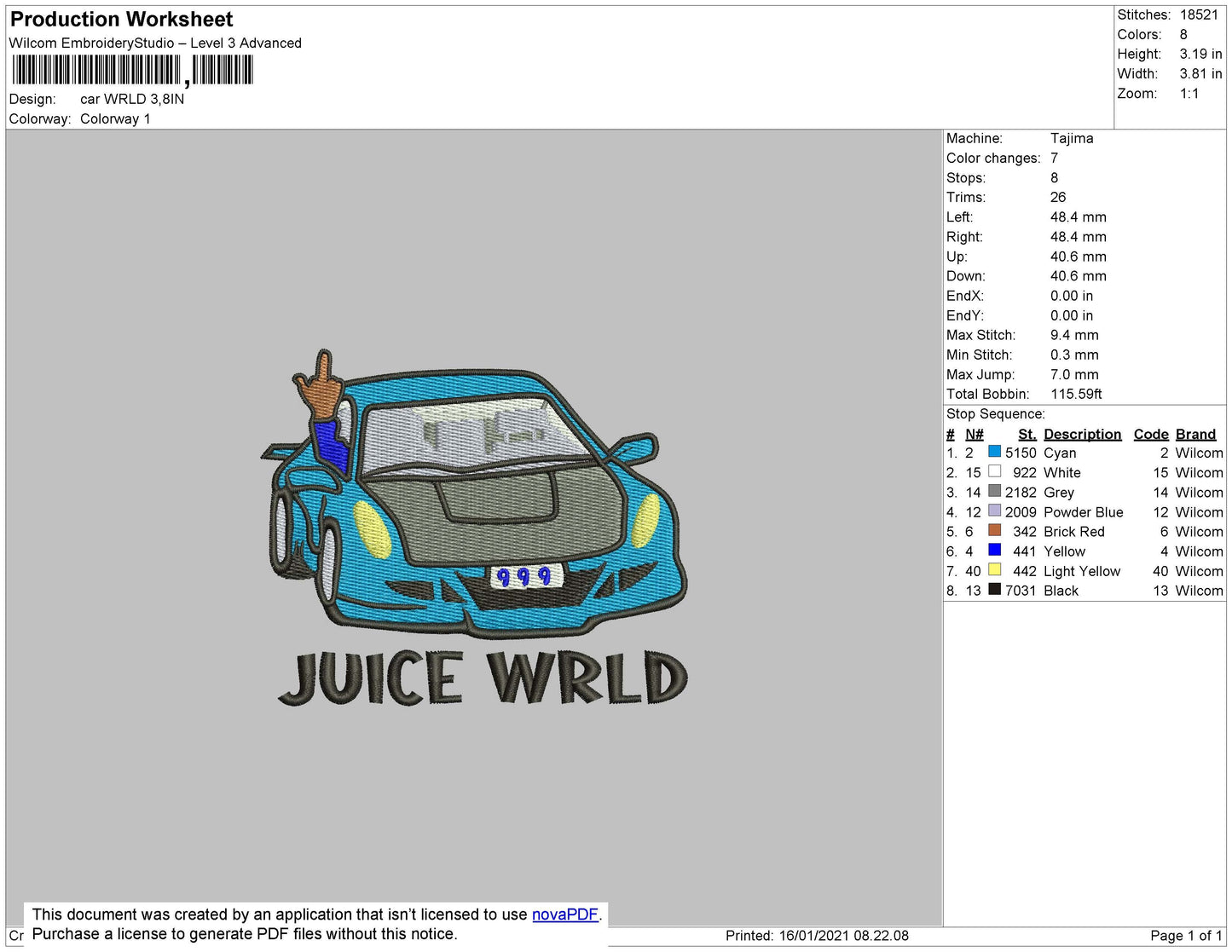Click the 'Brick Red' description text
1232x952 pixels.
[1073, 531]
